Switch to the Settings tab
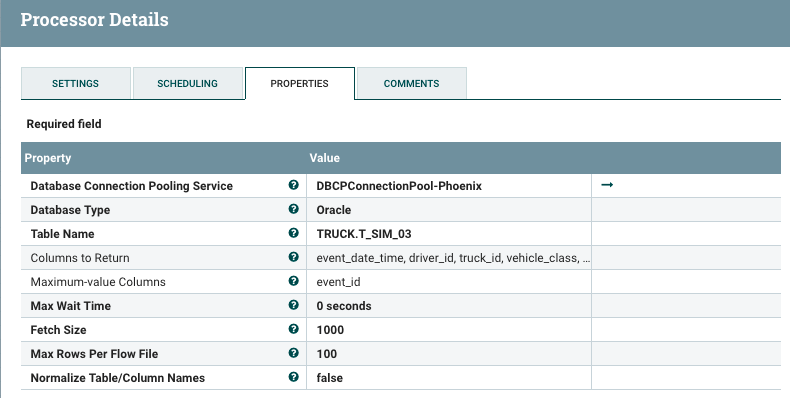790x398 pixels. (x=76, y=83)
